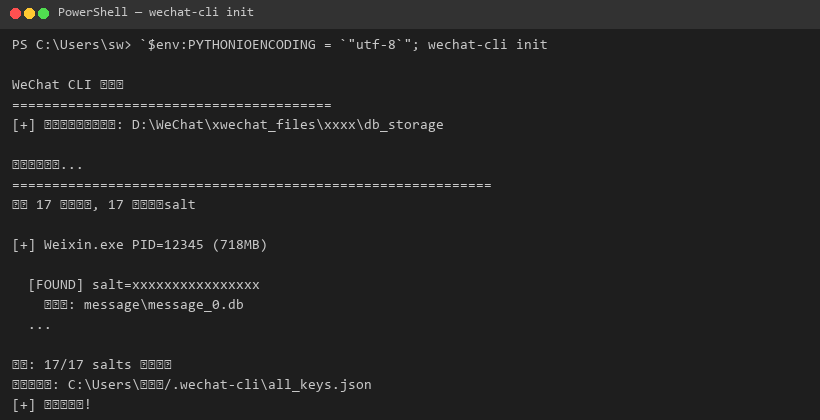
Task: Maximize the terminal using the green button
Action: (x=44, y=13)
